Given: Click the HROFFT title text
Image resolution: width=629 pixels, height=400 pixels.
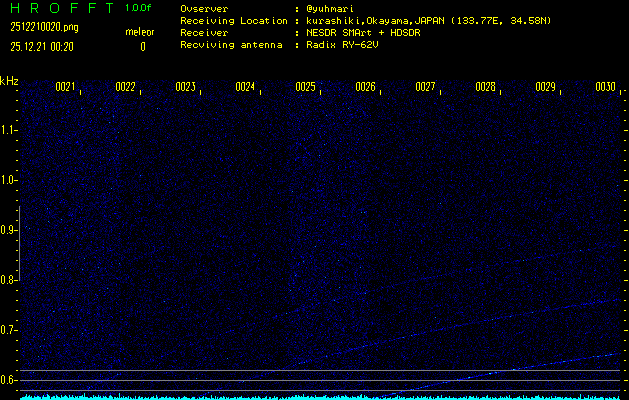Looking at the screenshot, I should (x=61, y=8).
